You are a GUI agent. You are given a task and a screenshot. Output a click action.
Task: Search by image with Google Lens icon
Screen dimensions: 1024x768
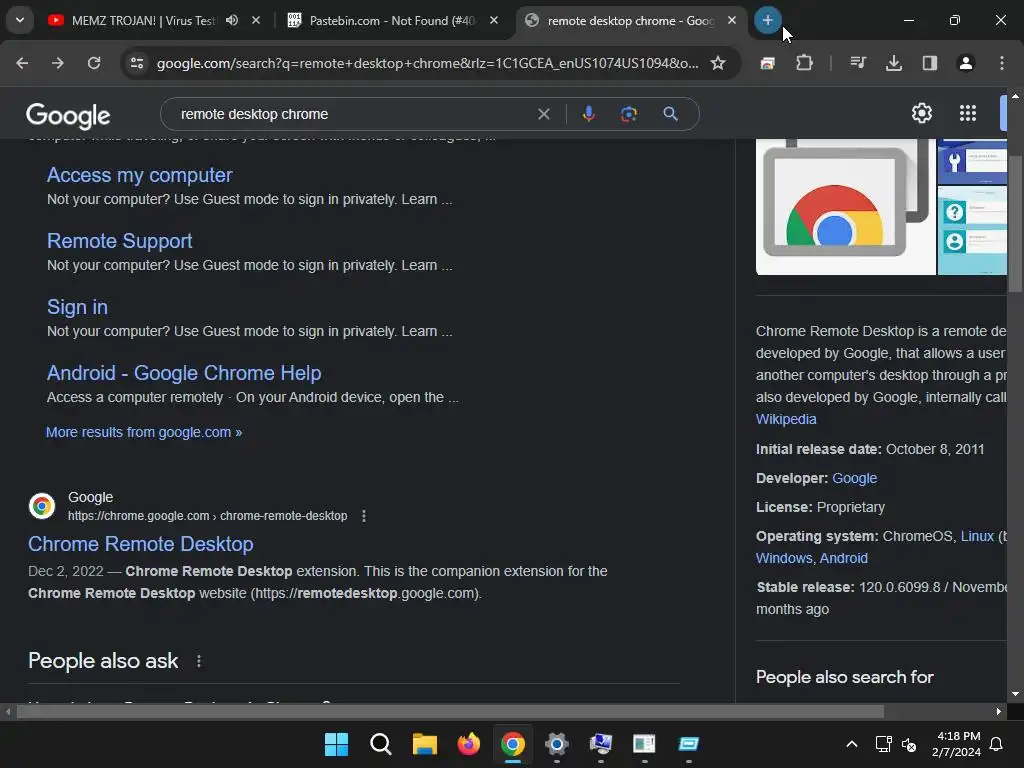(x=628, y=114)
